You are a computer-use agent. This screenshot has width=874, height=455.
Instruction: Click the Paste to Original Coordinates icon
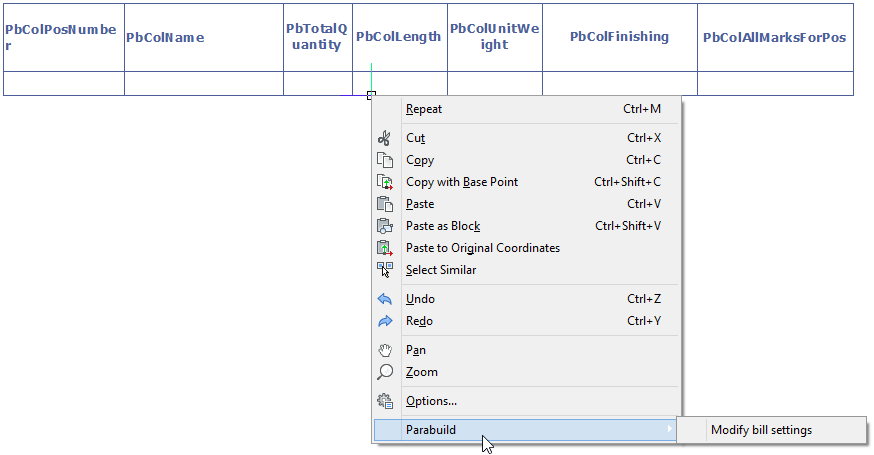(385, 248)
